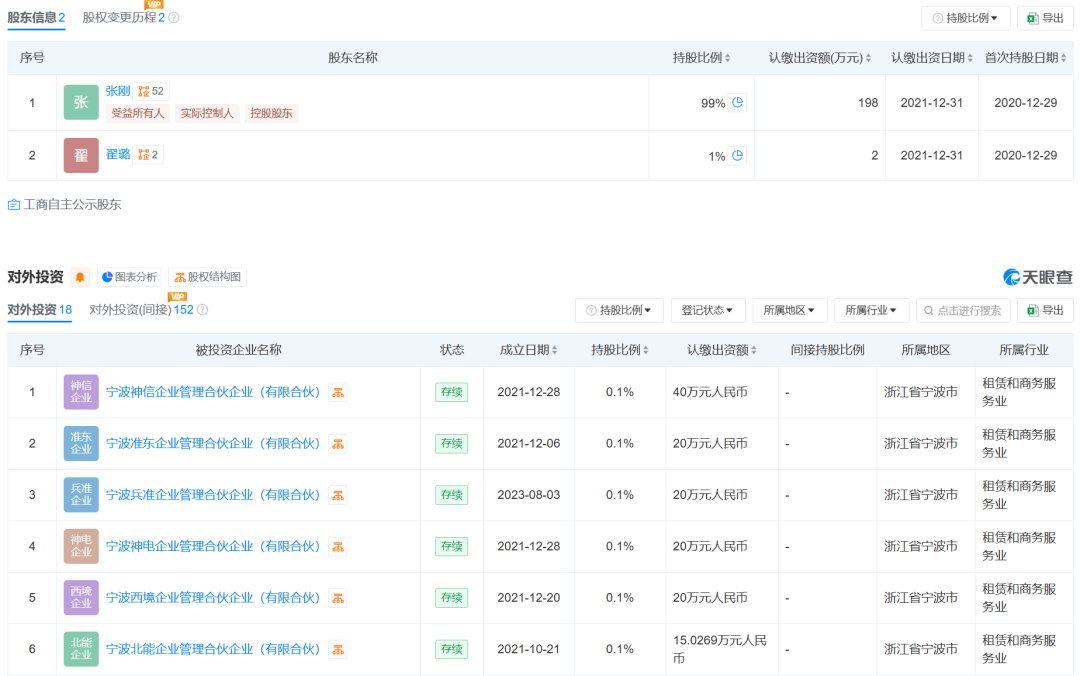The image size is (1080, 676).
Task: Open 宁波神电企业管理合伙企业（有限合伙） link
Action: pos(213,546)
